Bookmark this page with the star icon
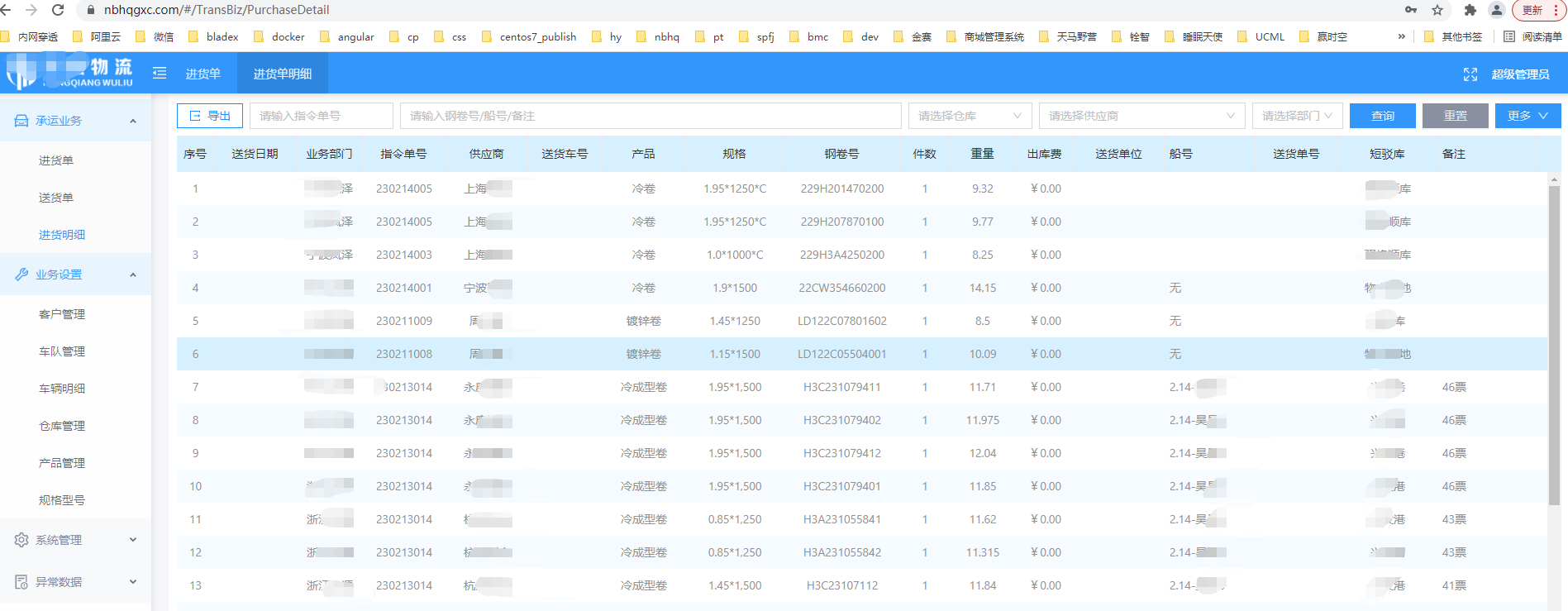The width and height of the screenshot is (1568, 611). [1437, 10]
